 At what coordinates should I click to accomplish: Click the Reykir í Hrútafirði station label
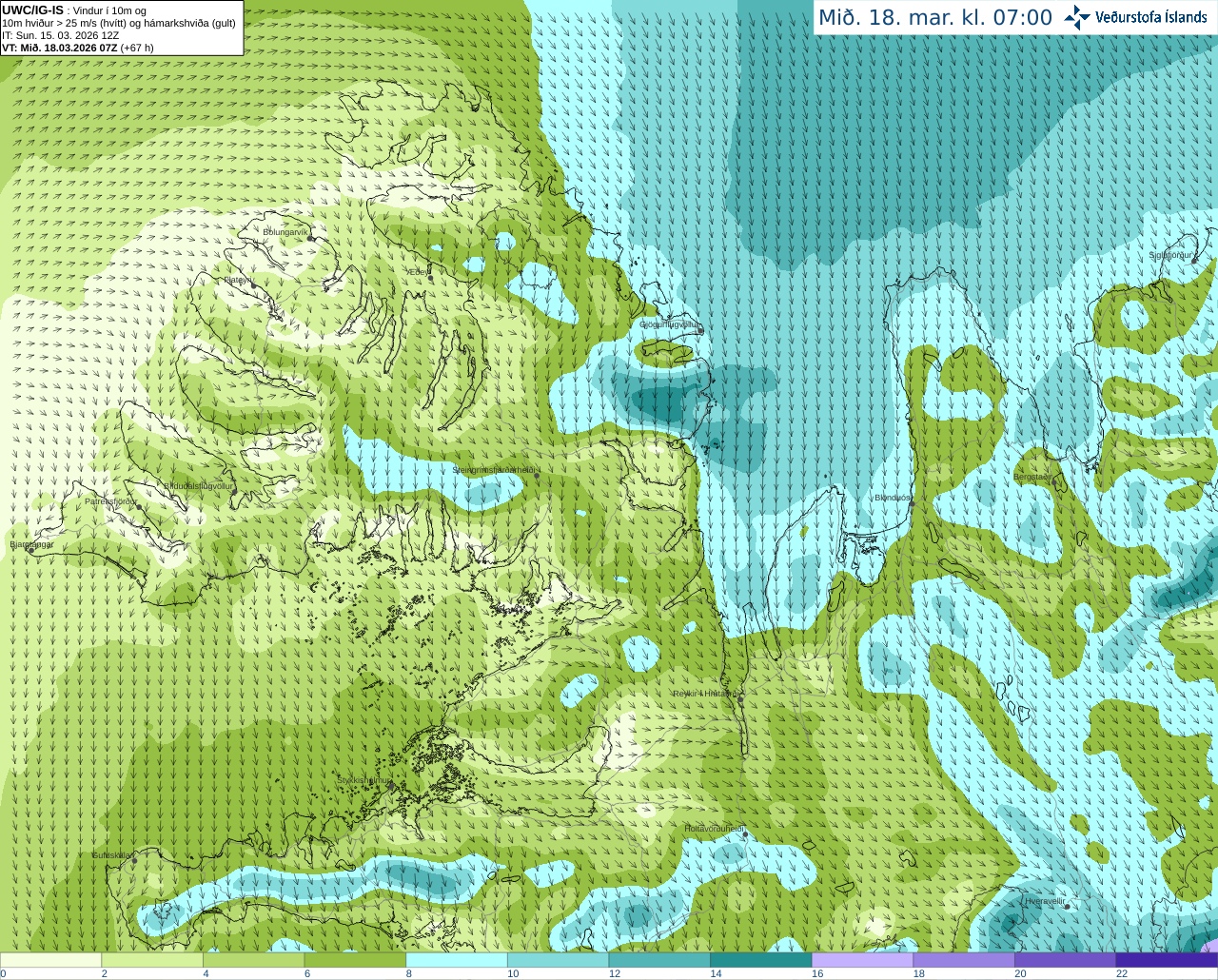pos(705,694)
